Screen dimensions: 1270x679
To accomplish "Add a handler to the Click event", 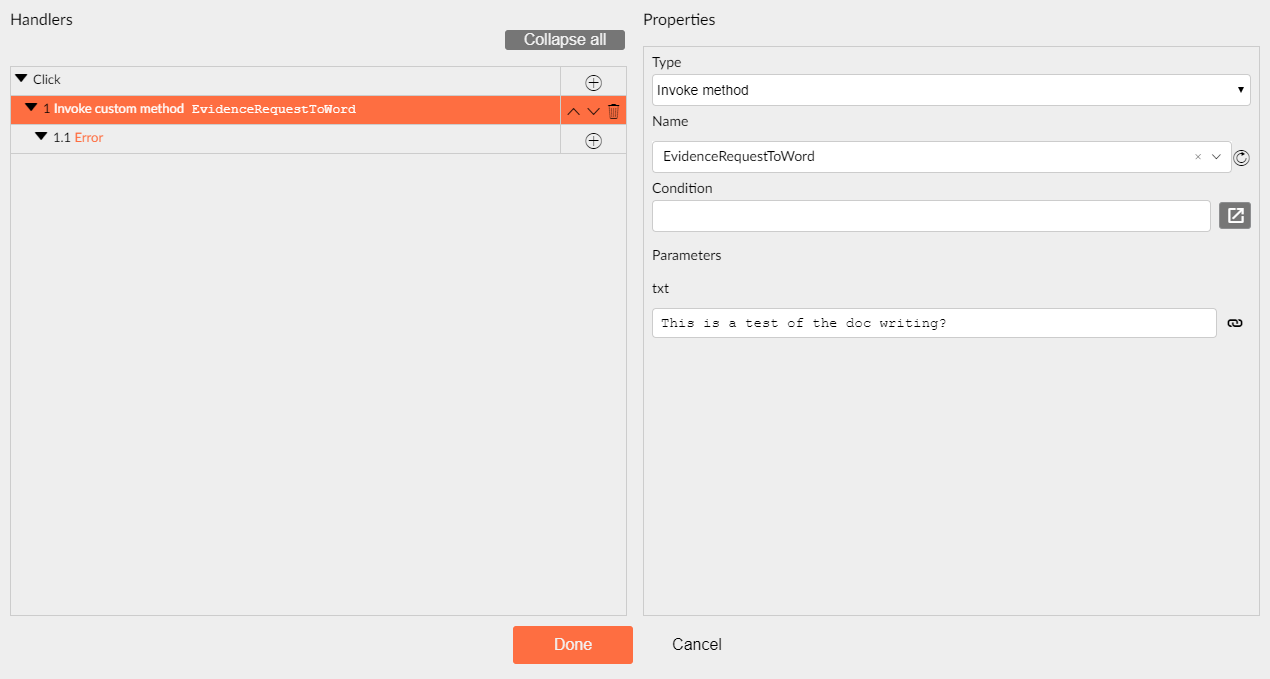I will tap(593, 82).
